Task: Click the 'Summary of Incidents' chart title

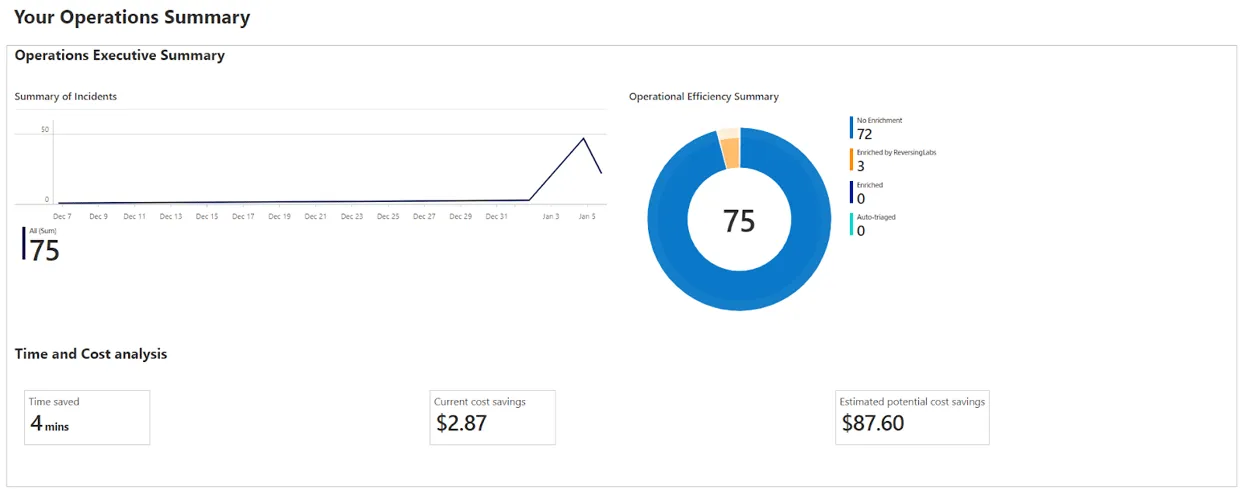Action: 66,96
